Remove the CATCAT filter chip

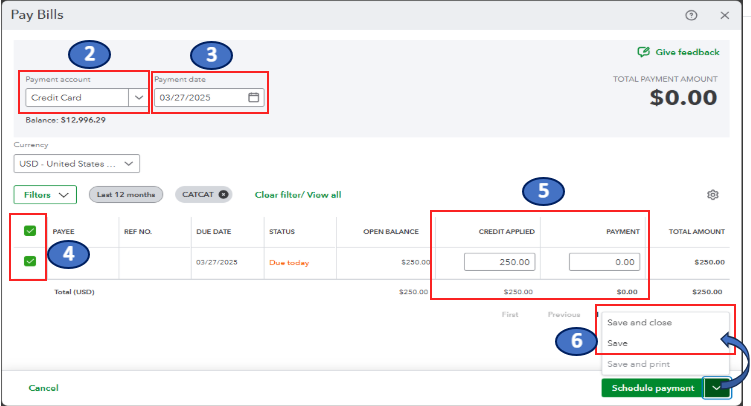point(223,194)
